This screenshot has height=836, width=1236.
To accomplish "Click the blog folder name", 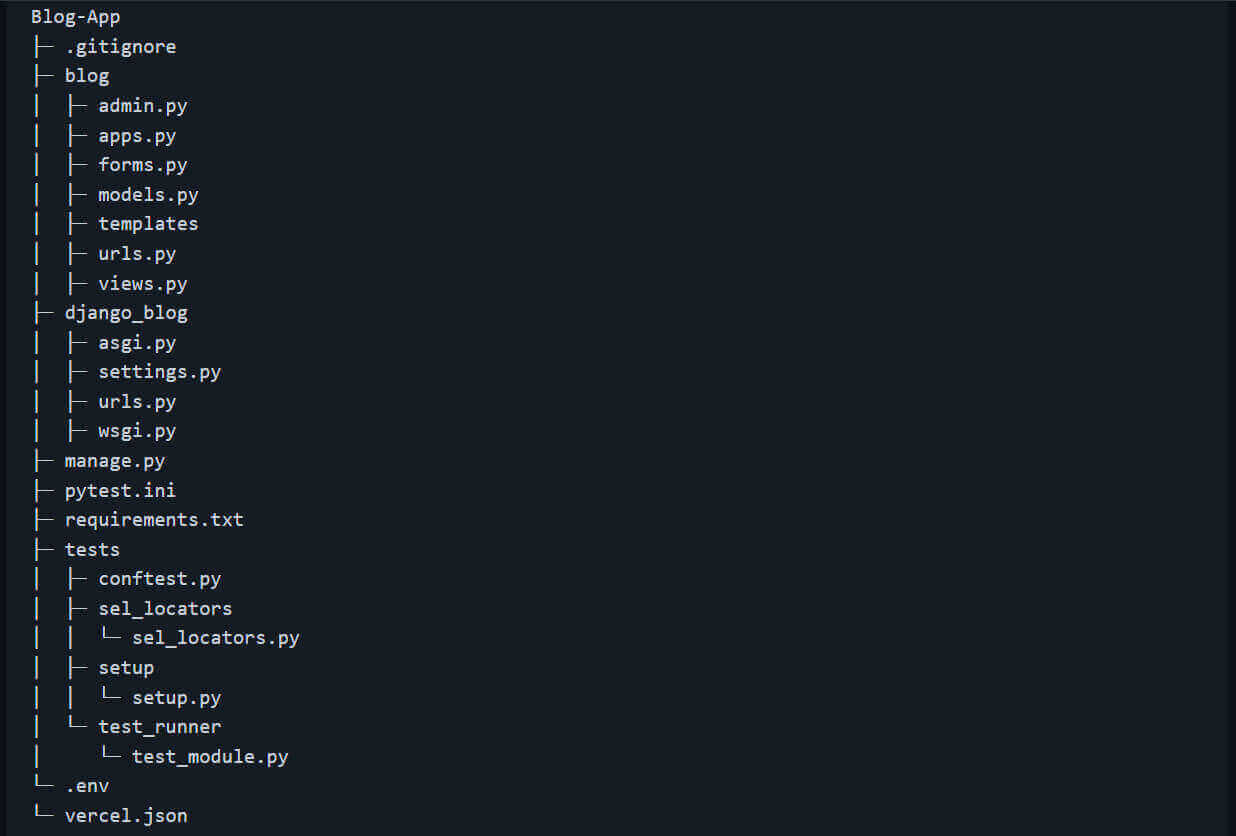I will point(87,76).
